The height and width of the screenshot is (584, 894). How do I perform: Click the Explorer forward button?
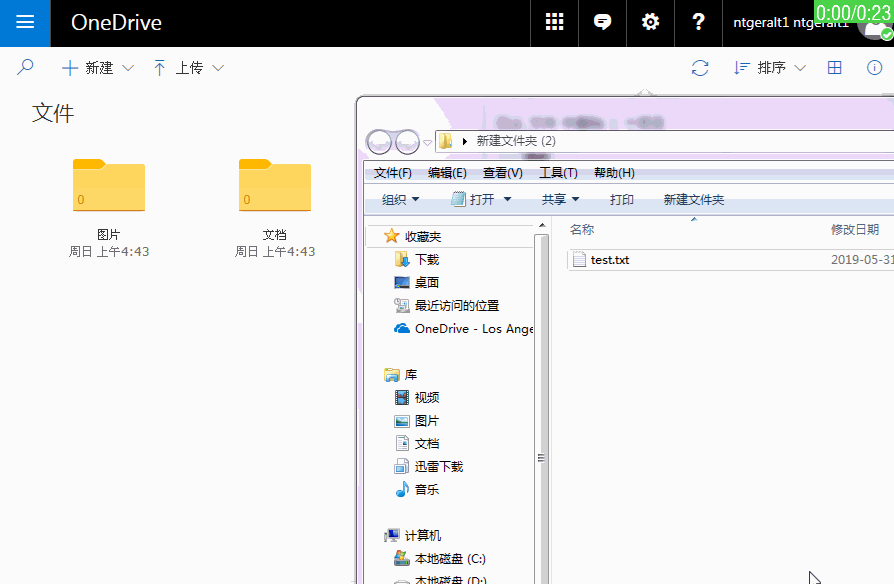coord(407,141)
